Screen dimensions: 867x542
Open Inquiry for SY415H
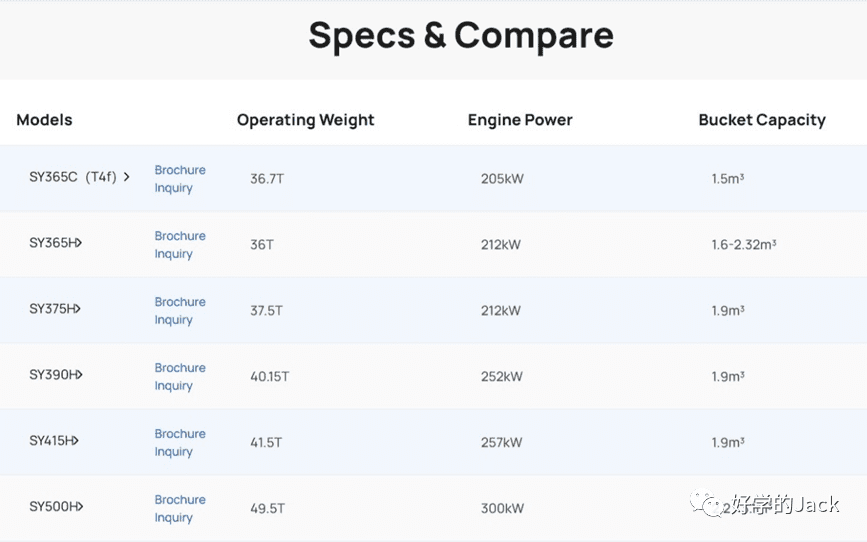pos(174,452)
